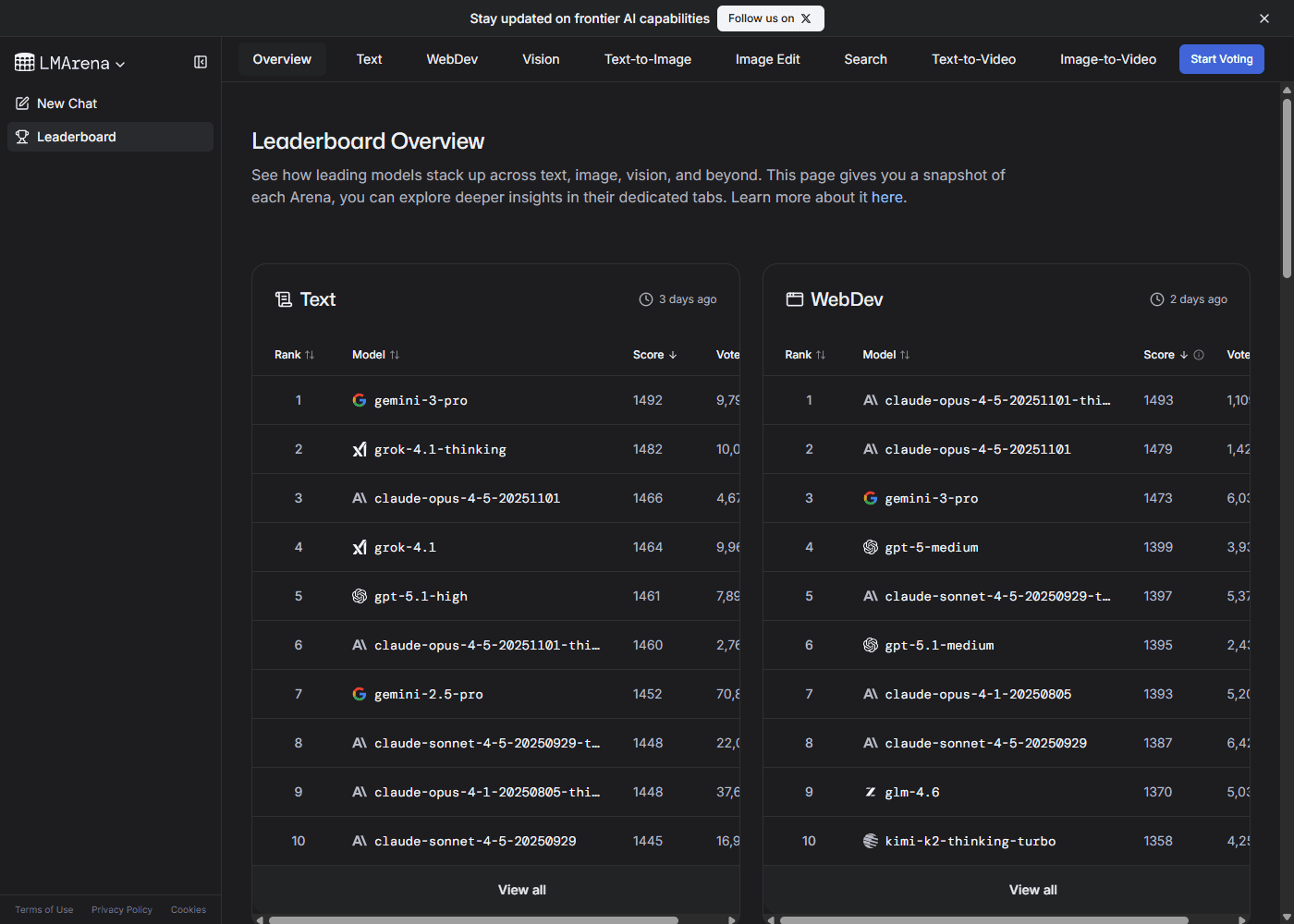Click the Google icon next to gemini-3-pro in Text
The image size is (1294, 924).
360,400
